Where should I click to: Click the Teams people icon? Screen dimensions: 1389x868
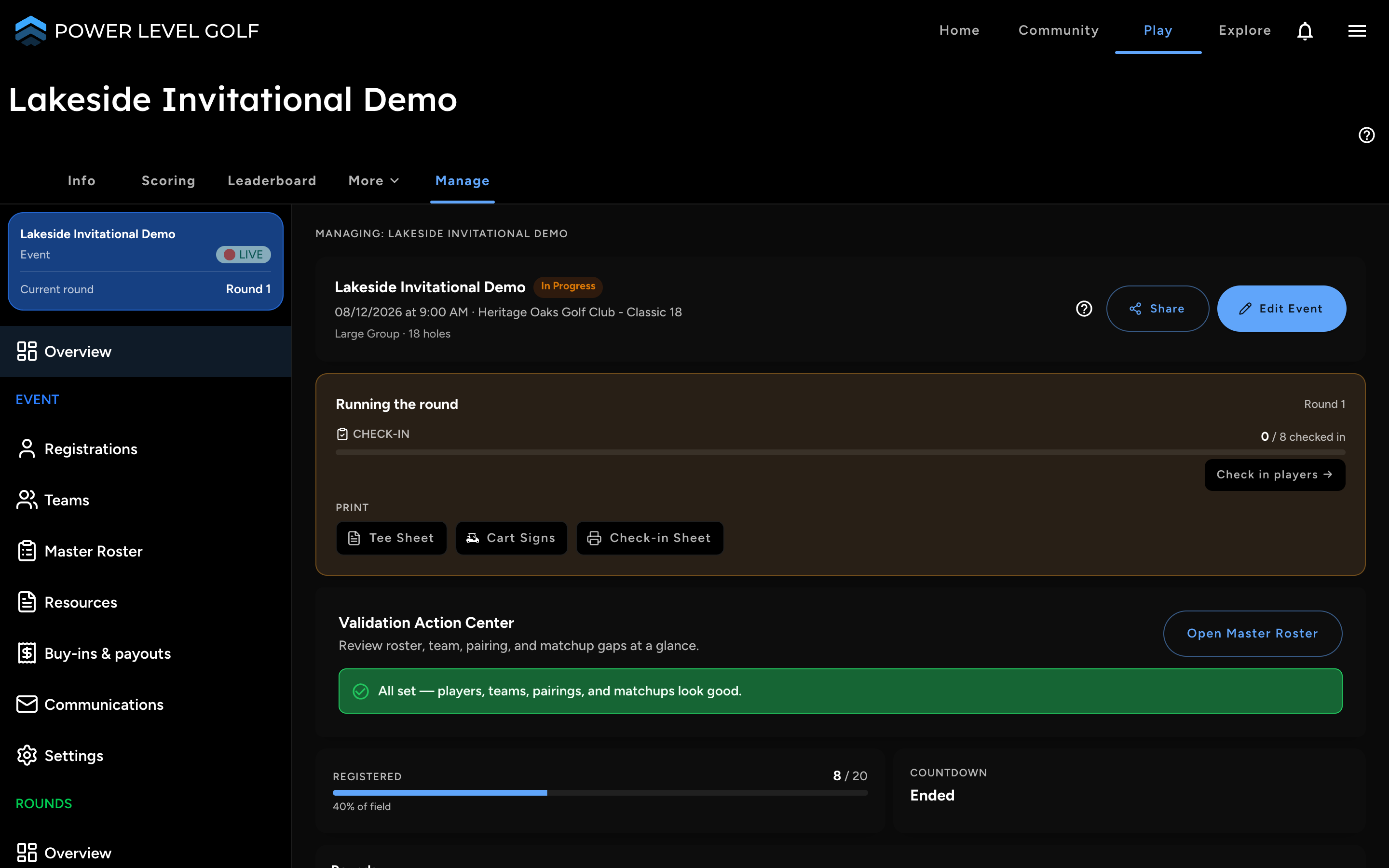tap(27, 500)
